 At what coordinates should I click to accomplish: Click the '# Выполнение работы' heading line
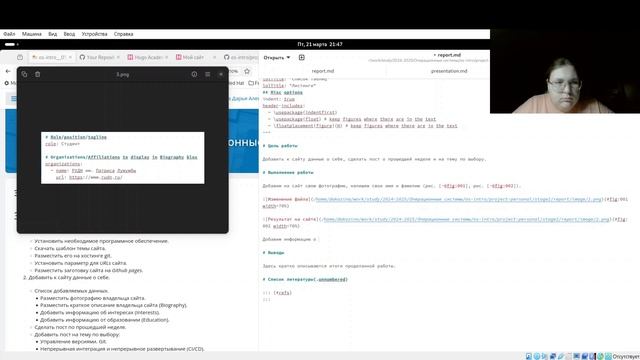tap(288, 173)
